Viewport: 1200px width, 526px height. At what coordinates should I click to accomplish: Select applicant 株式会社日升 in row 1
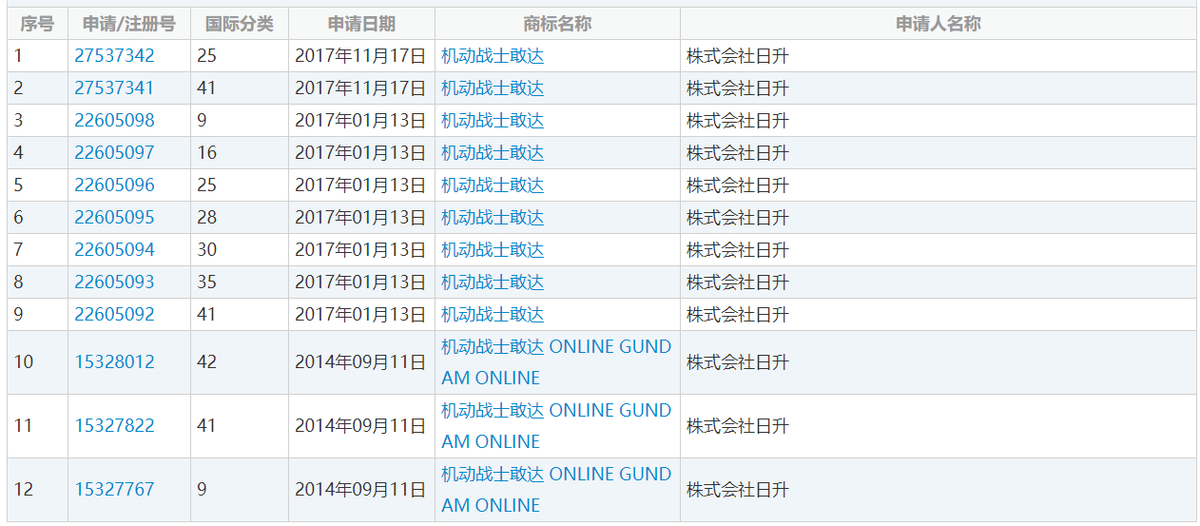click(737, 56)
